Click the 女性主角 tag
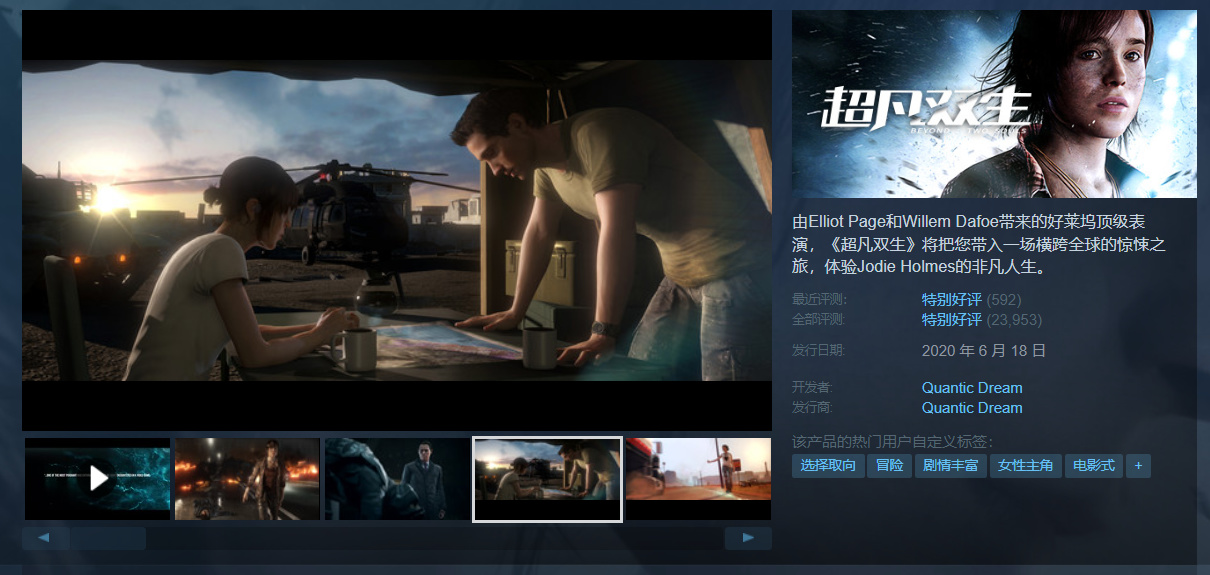The height and width of the screenshot is (575, 1210). pos(1025,466)
